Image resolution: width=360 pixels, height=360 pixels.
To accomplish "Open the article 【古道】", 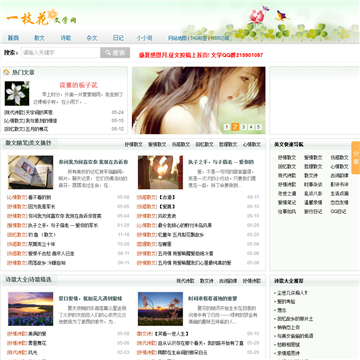I will [167, 197].
